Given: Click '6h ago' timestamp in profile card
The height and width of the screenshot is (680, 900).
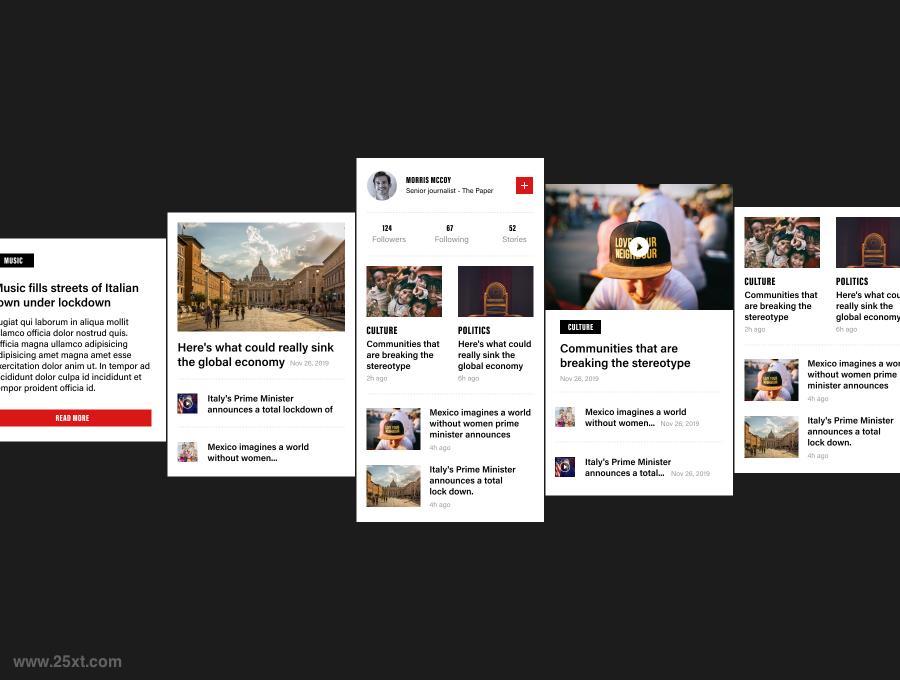Looking at the screenshot, I should [x=468, y=379].
